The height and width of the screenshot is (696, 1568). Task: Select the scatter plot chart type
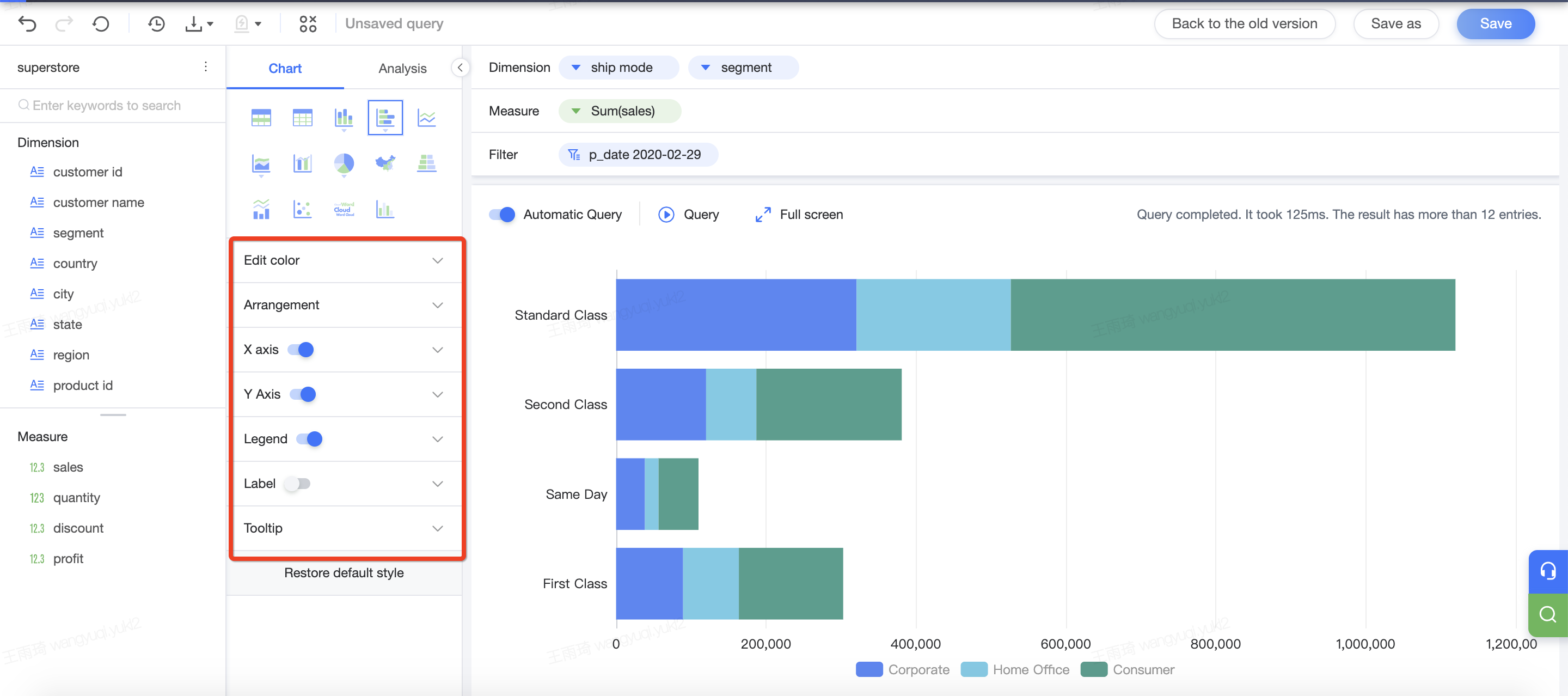(303, 209)
